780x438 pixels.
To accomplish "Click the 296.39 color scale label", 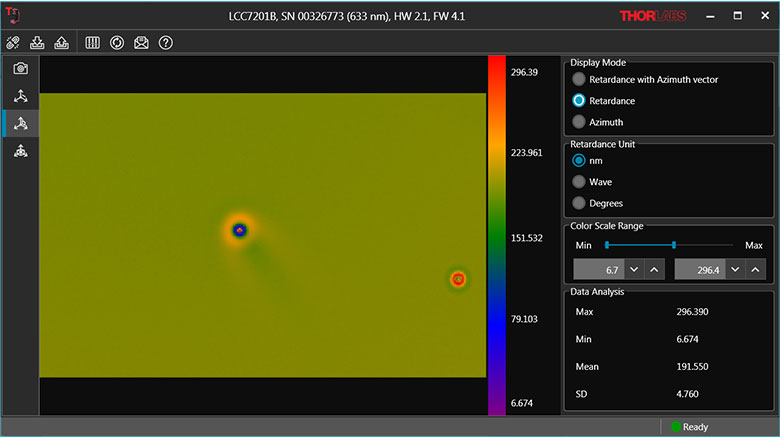I will pyautogui.click(x=524, y=73).
